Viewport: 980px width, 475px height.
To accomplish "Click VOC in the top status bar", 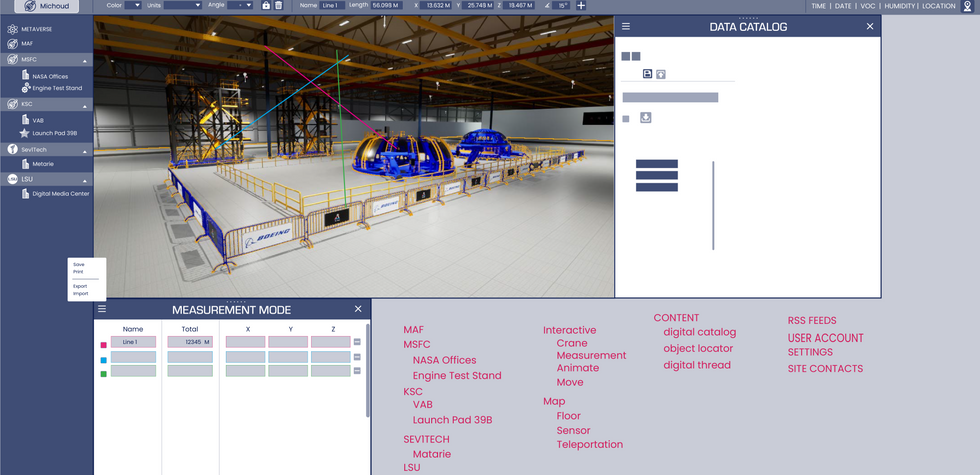I will tap(868, 6).
